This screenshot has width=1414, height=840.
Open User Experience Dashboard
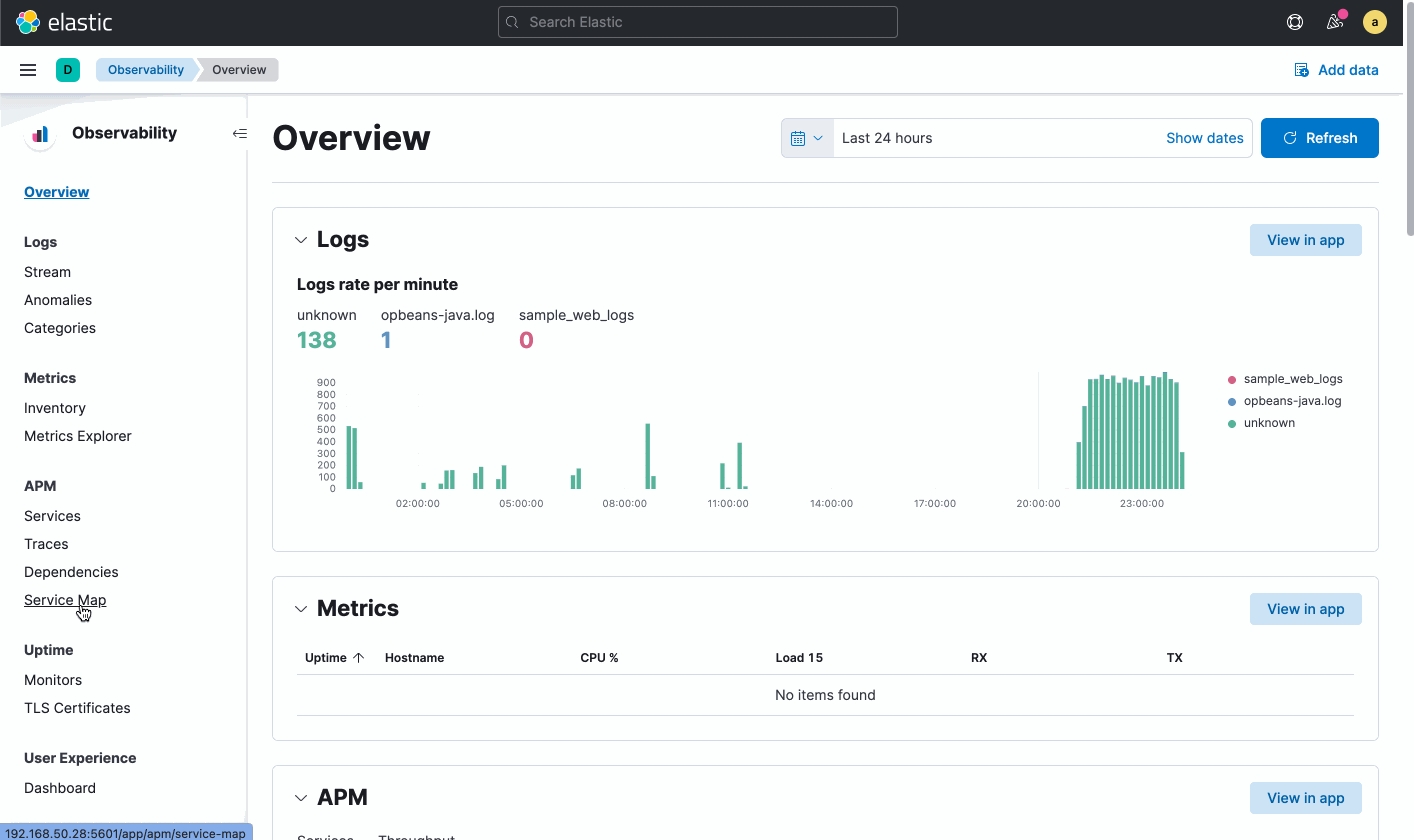coord(60,788)
